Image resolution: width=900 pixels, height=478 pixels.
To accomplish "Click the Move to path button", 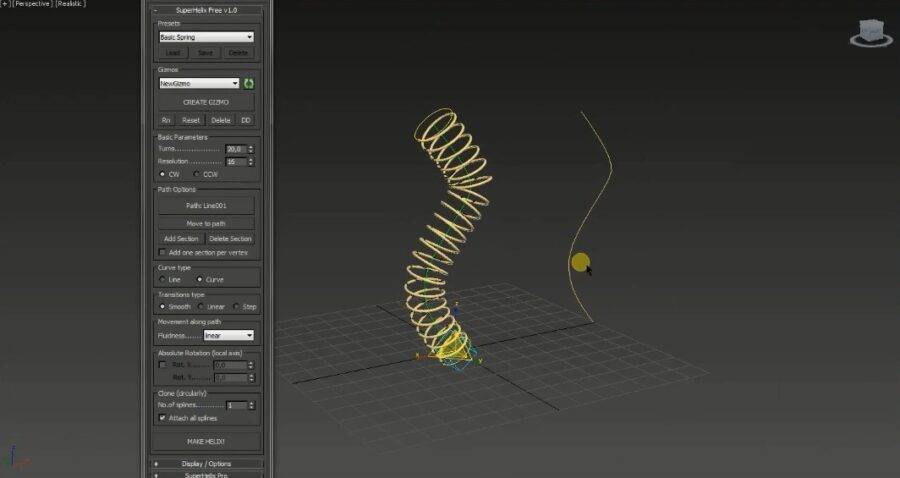I will (206, 224).
